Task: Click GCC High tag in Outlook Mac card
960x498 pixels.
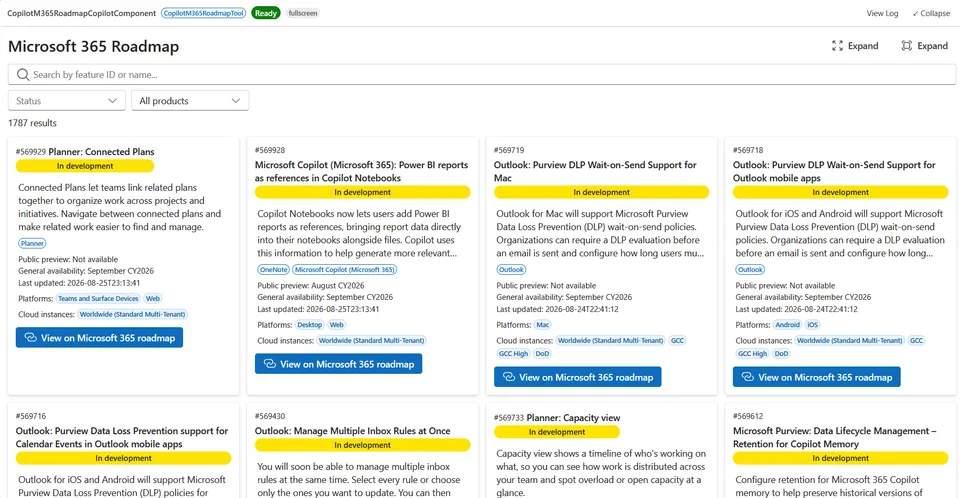Action: pos(513,354)
